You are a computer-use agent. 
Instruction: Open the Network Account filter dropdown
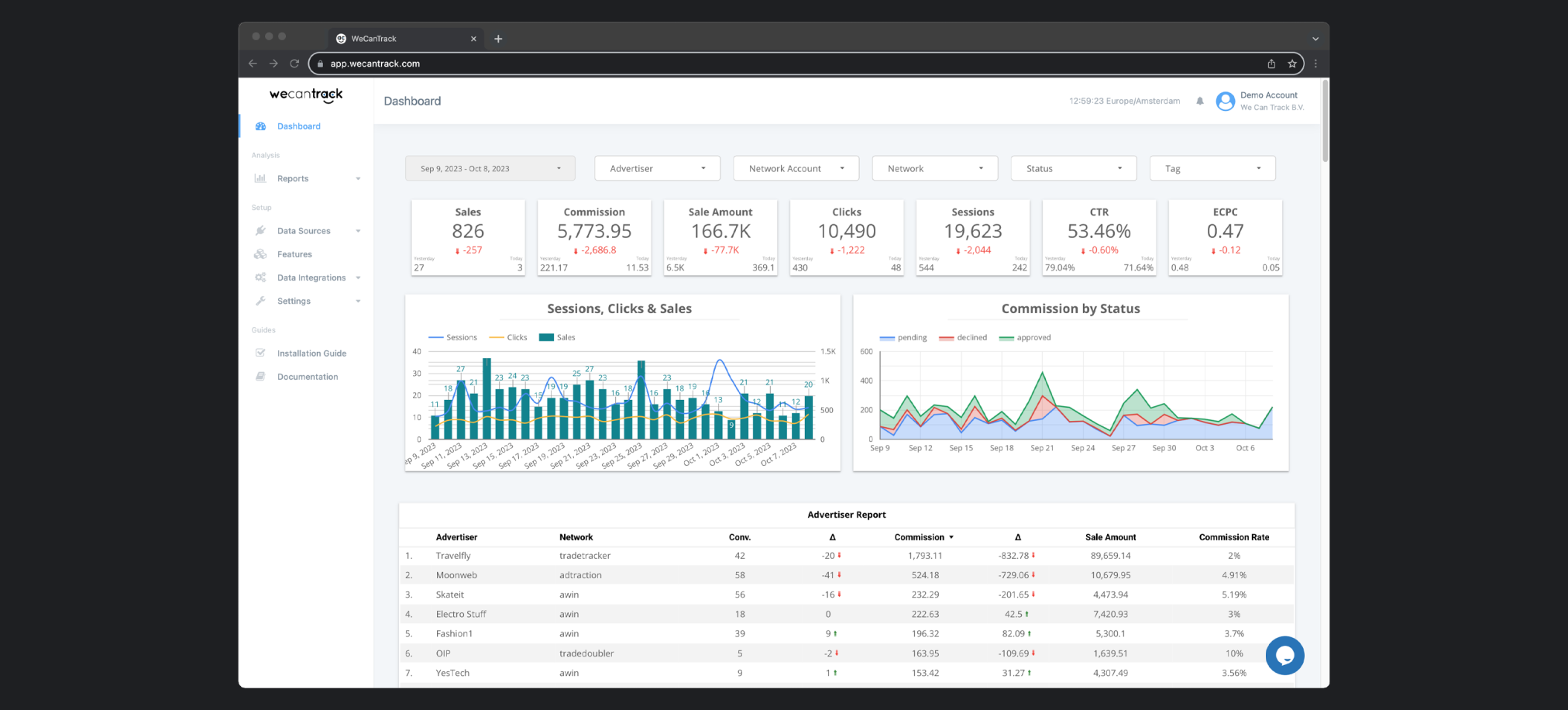pyautogui.click(x=796, y=168)
